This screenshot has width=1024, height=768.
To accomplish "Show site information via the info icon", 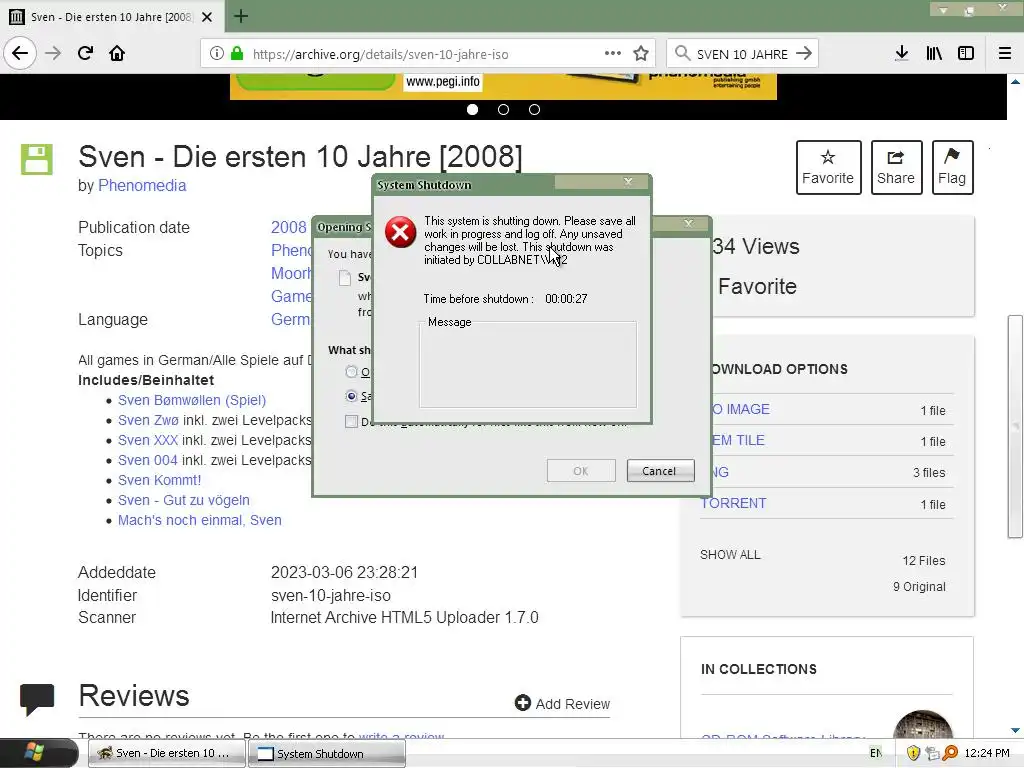I will tap(217, 54).
